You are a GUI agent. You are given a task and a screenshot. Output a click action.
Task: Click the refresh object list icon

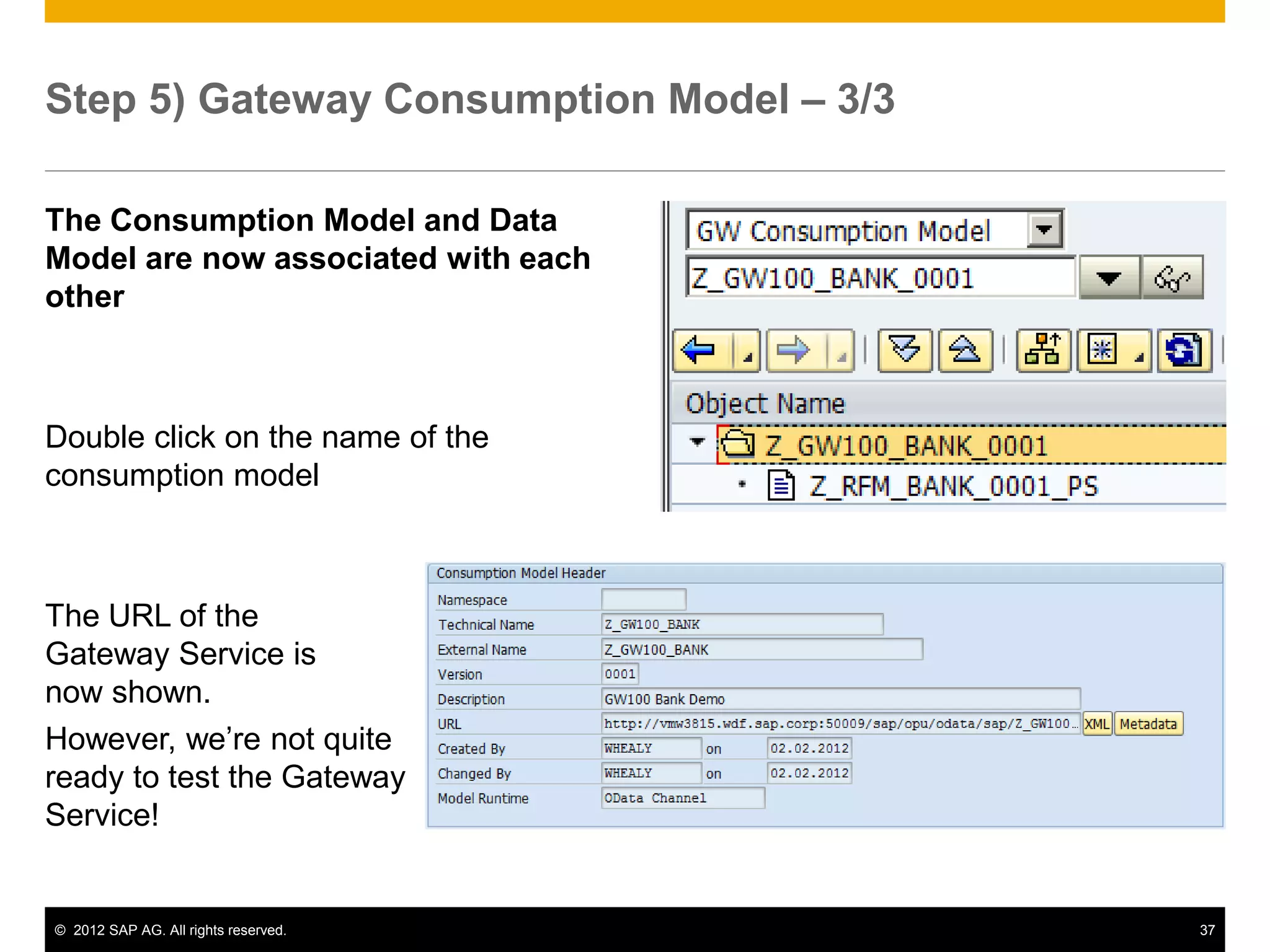tap(1184, 351)
